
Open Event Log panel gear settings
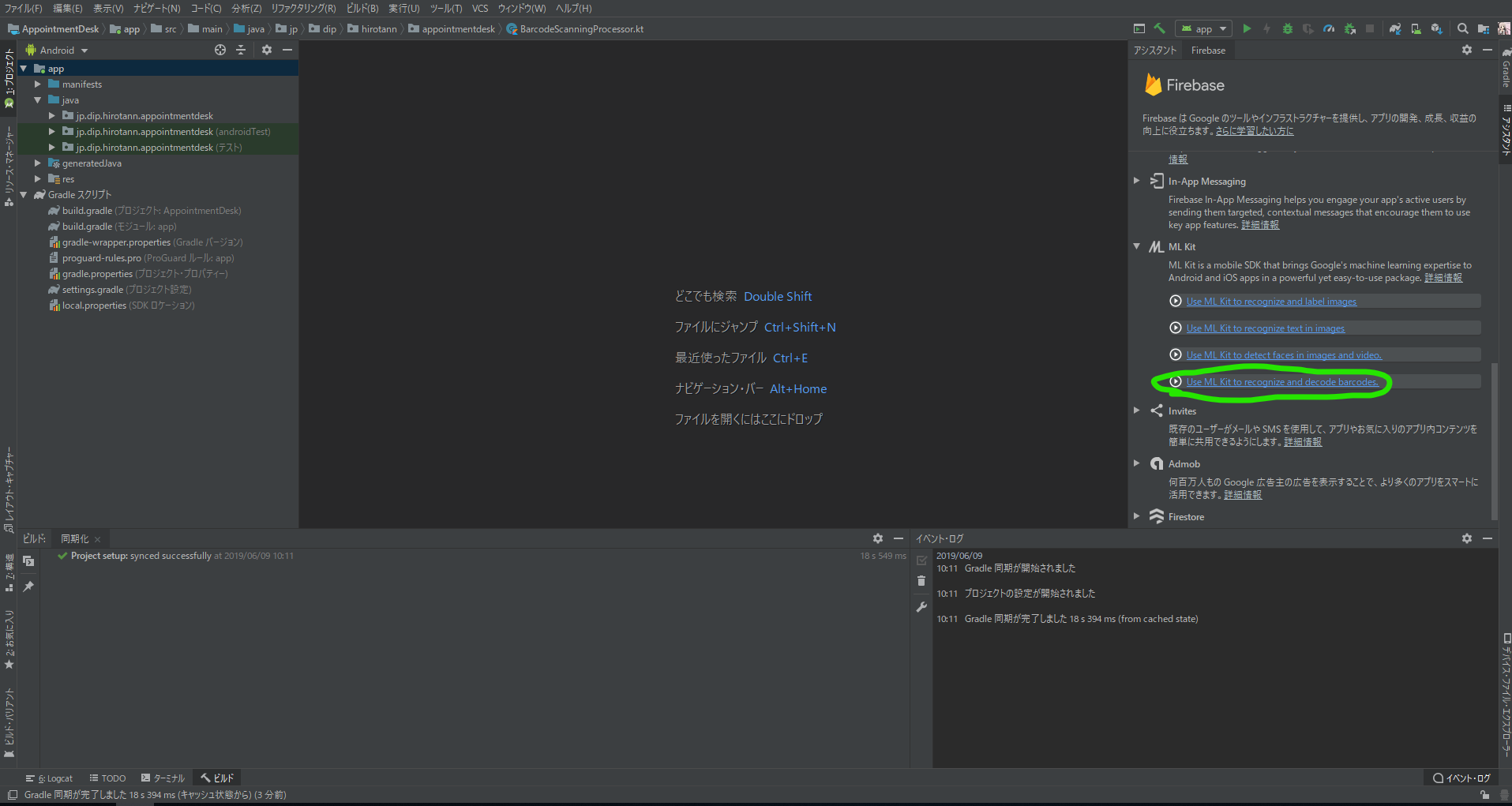pyautogui.click(x=1467, y=538)
